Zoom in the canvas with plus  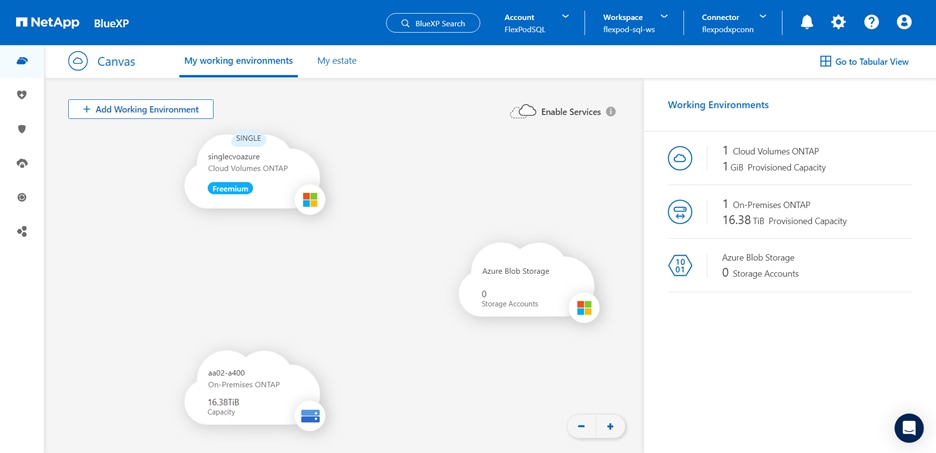[610, 427]
